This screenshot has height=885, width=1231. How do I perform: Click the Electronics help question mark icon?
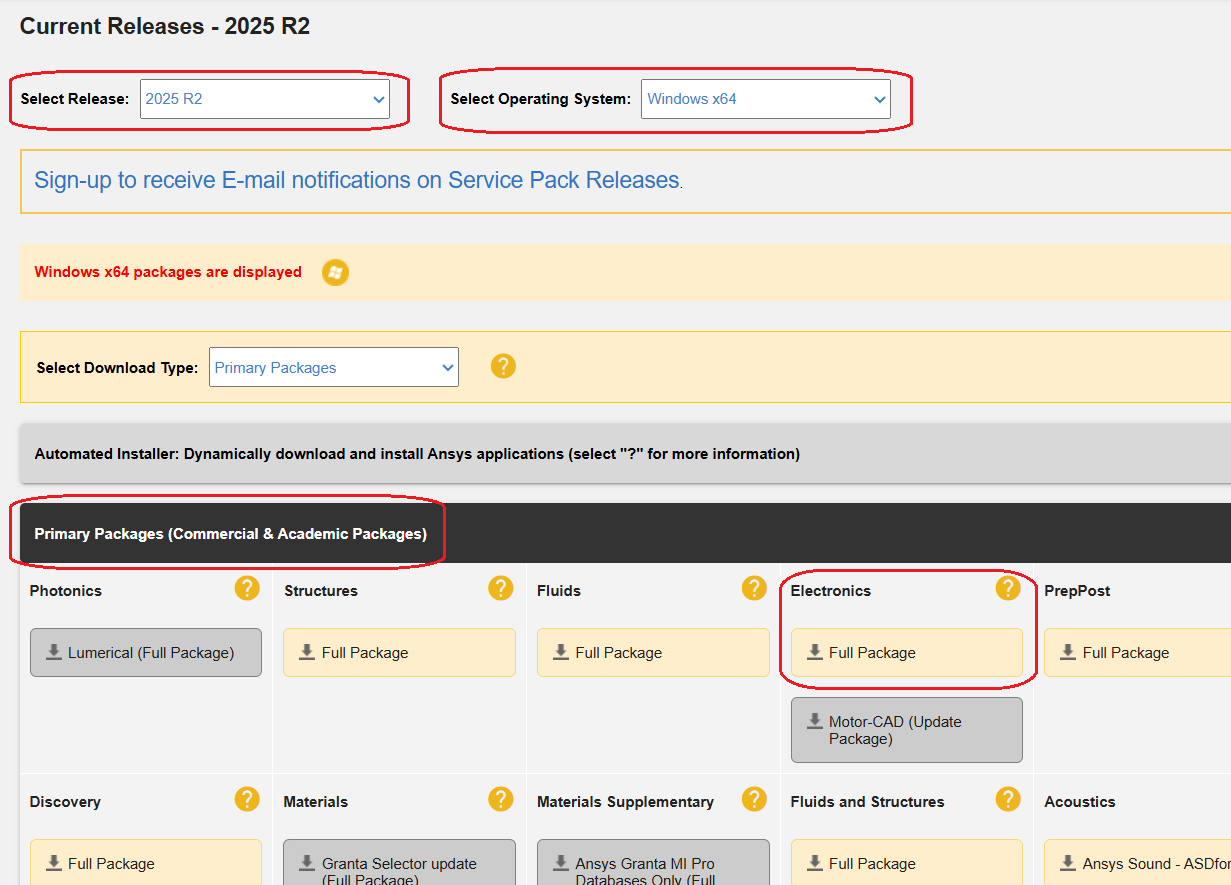tap(1008, 589)
